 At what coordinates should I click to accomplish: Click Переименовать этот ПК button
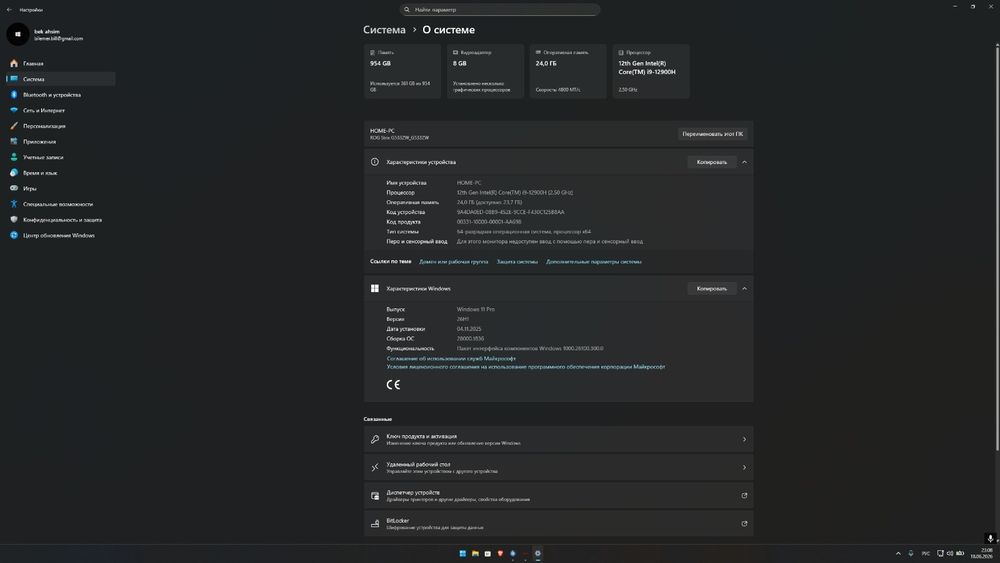(x=712, y=134)
